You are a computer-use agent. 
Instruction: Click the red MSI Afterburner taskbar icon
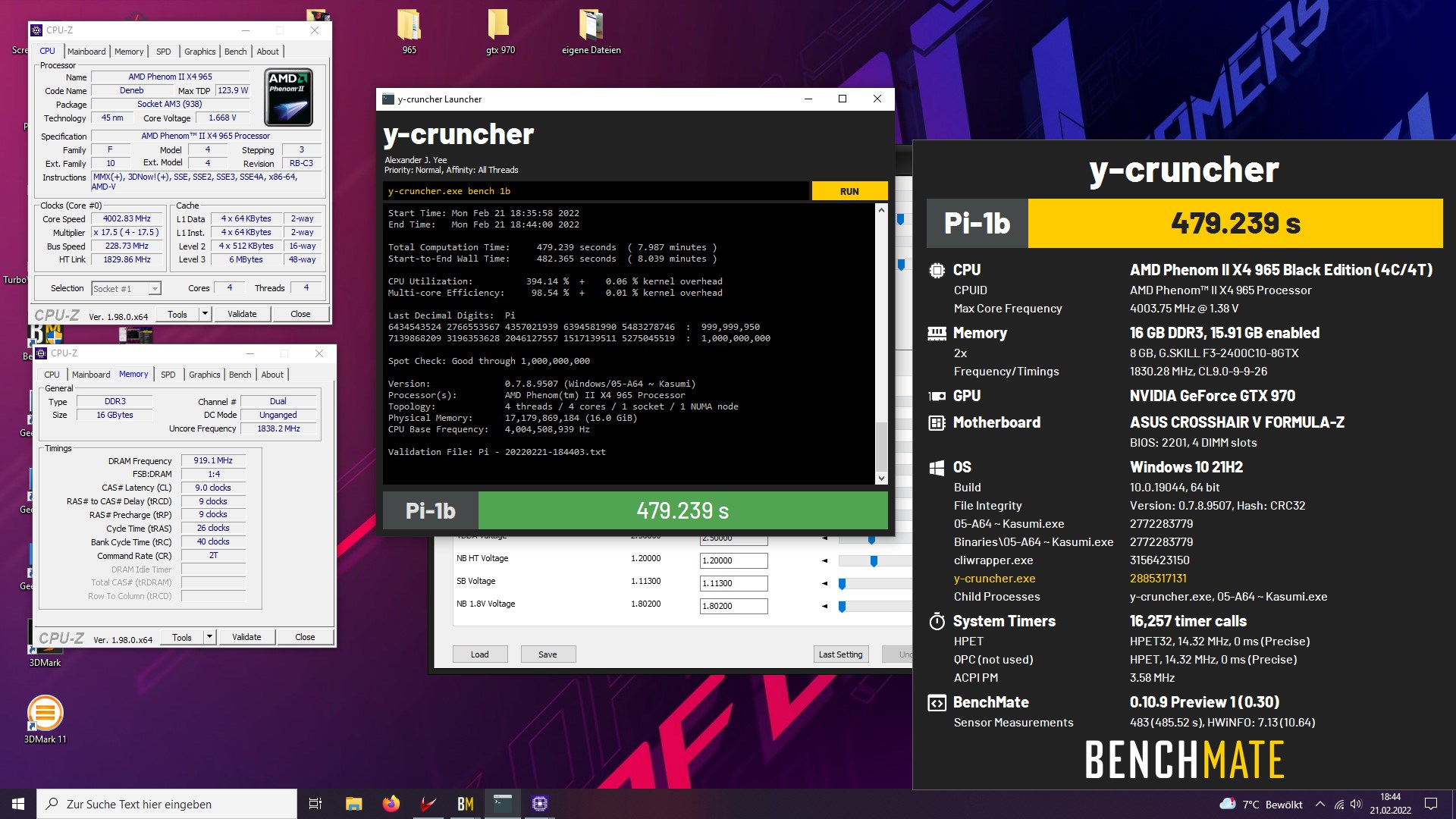tap(428, 804)
